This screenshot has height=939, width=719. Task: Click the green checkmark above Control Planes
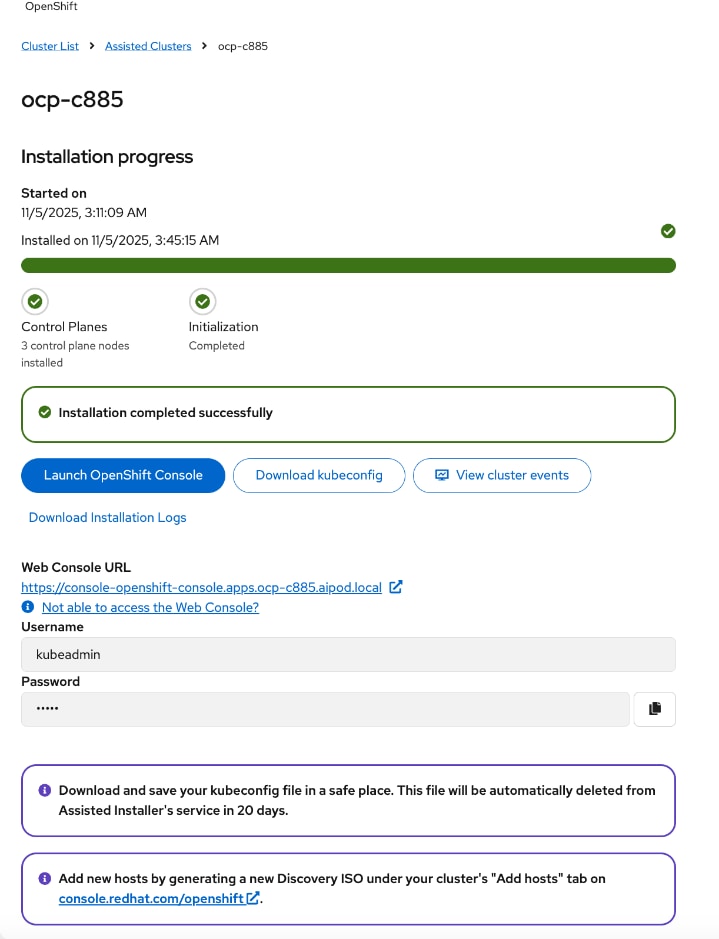[34, 301]
